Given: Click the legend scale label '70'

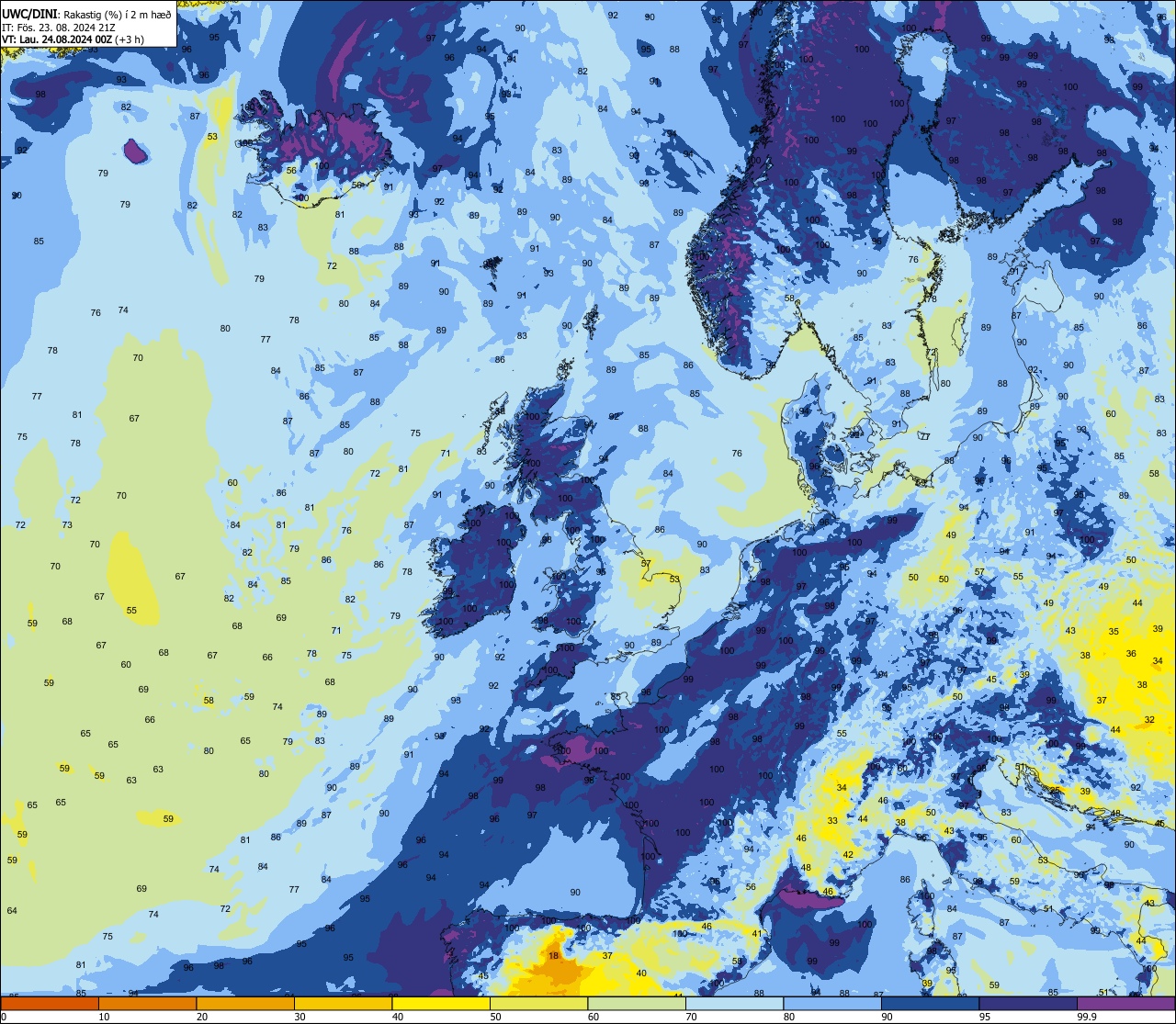Looking at the screenshot, I should (x=691, y=1017).
